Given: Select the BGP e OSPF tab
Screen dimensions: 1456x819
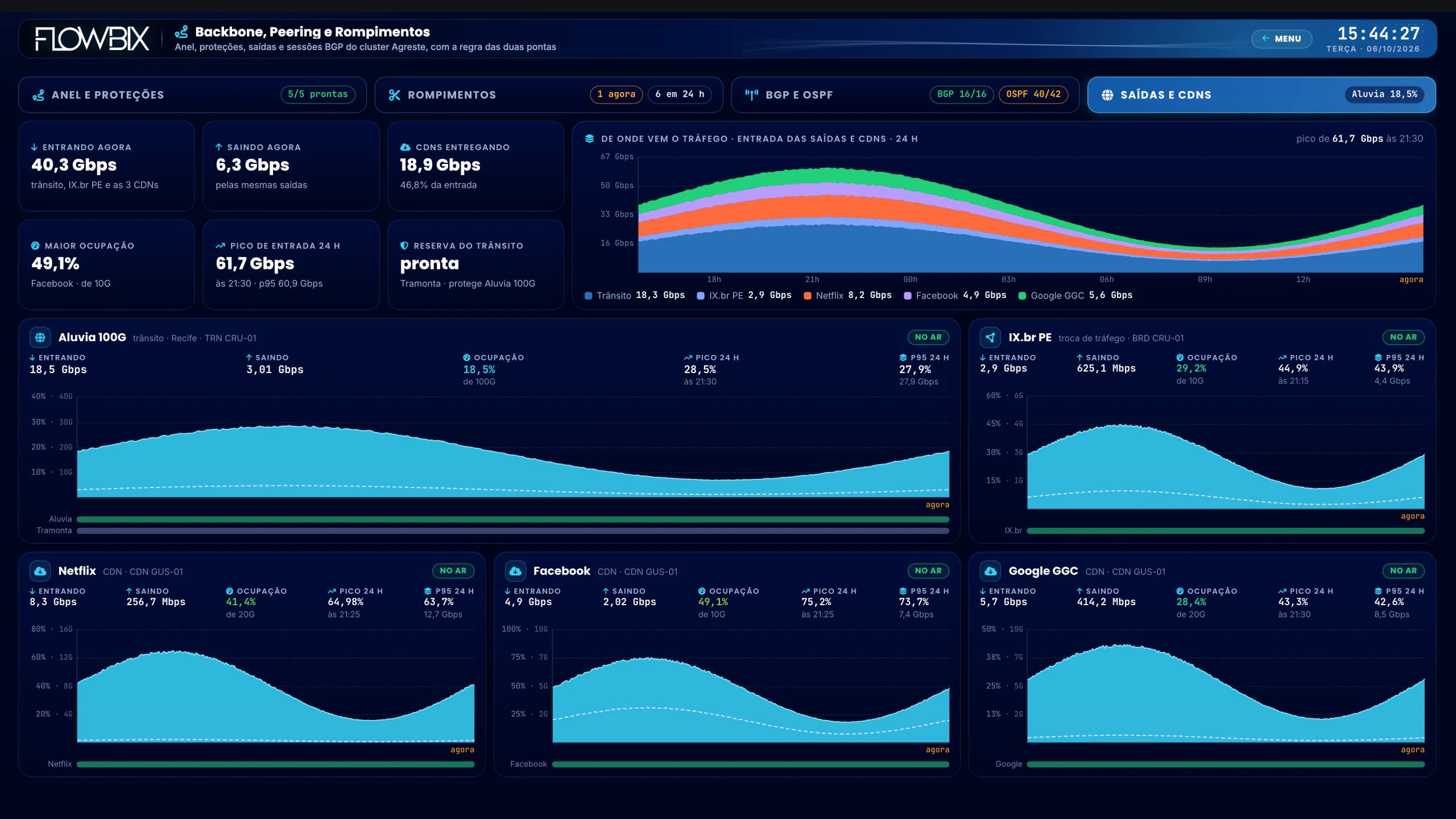Looking at the screenshot, I should pyautogui.click(x=905, y=94).
